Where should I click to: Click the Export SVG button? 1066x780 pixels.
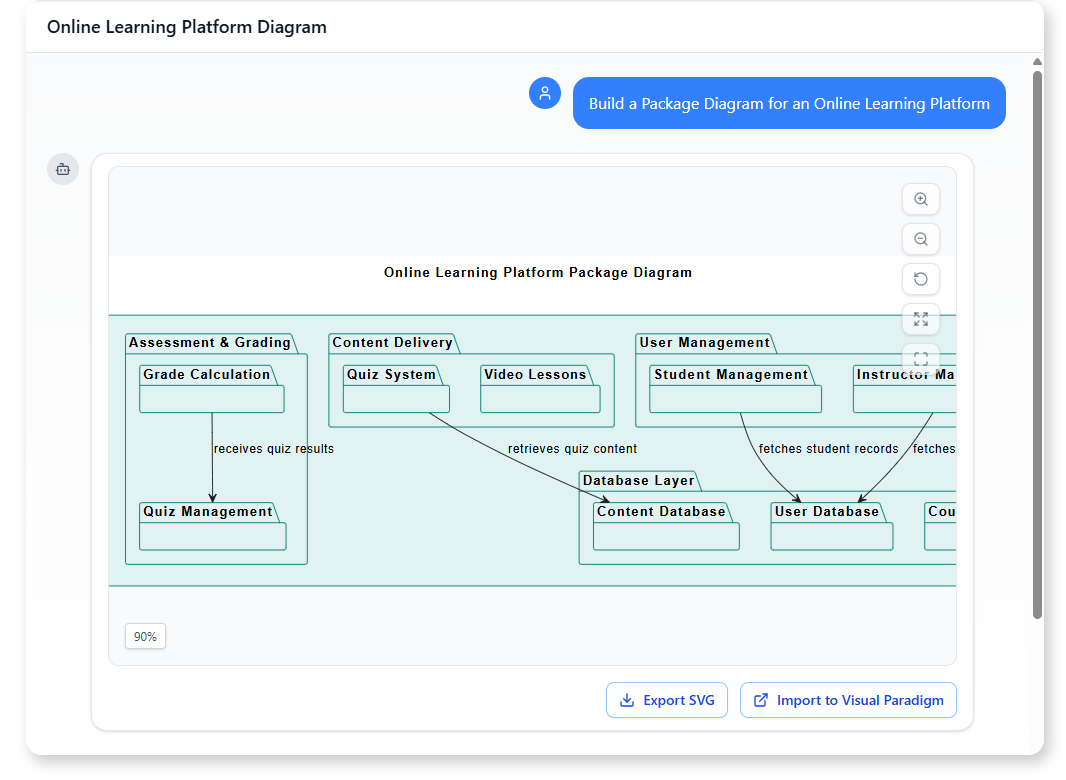pyautogui.click(x=666, y=700)
